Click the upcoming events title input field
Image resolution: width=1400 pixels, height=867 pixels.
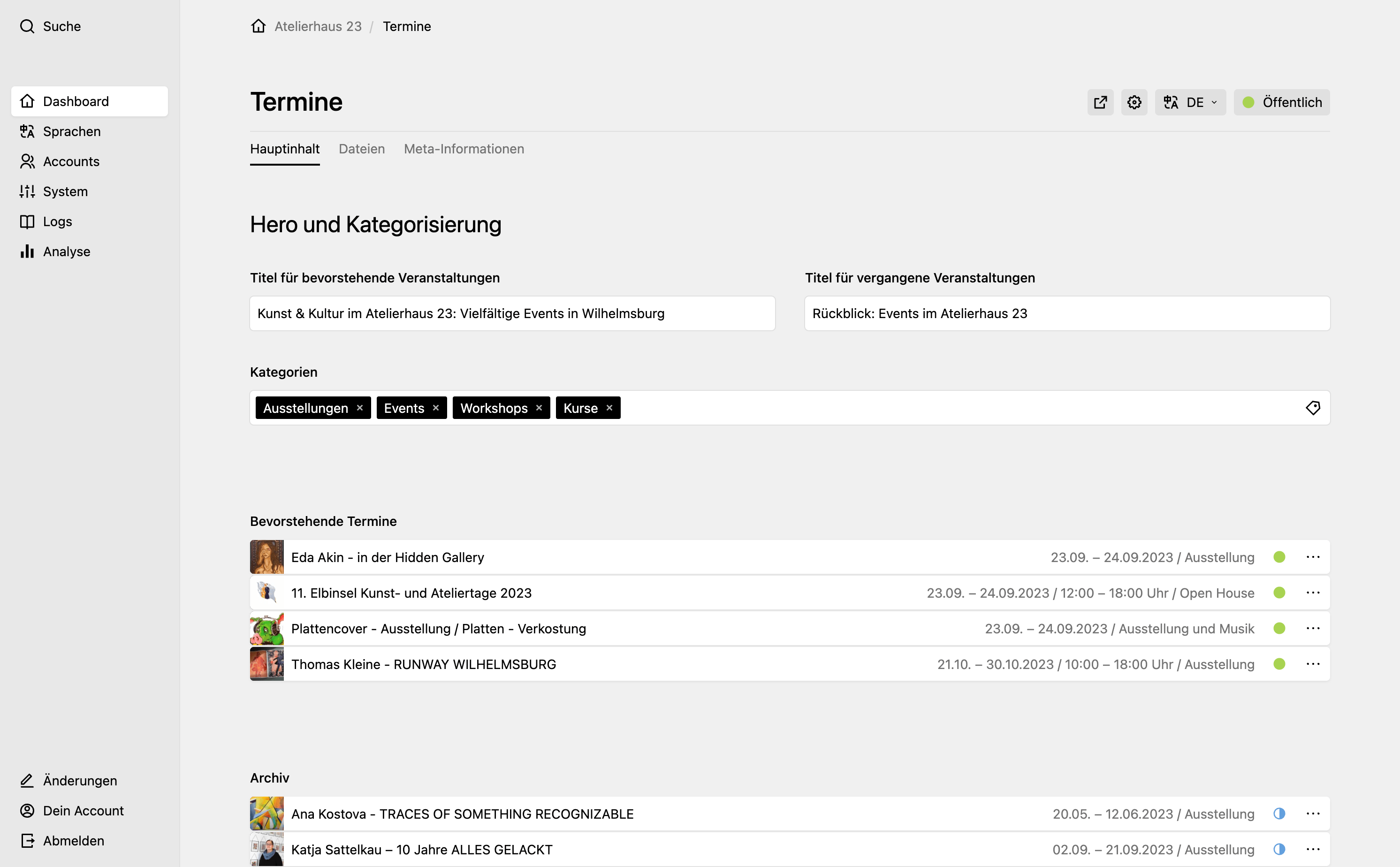[512, 313]
